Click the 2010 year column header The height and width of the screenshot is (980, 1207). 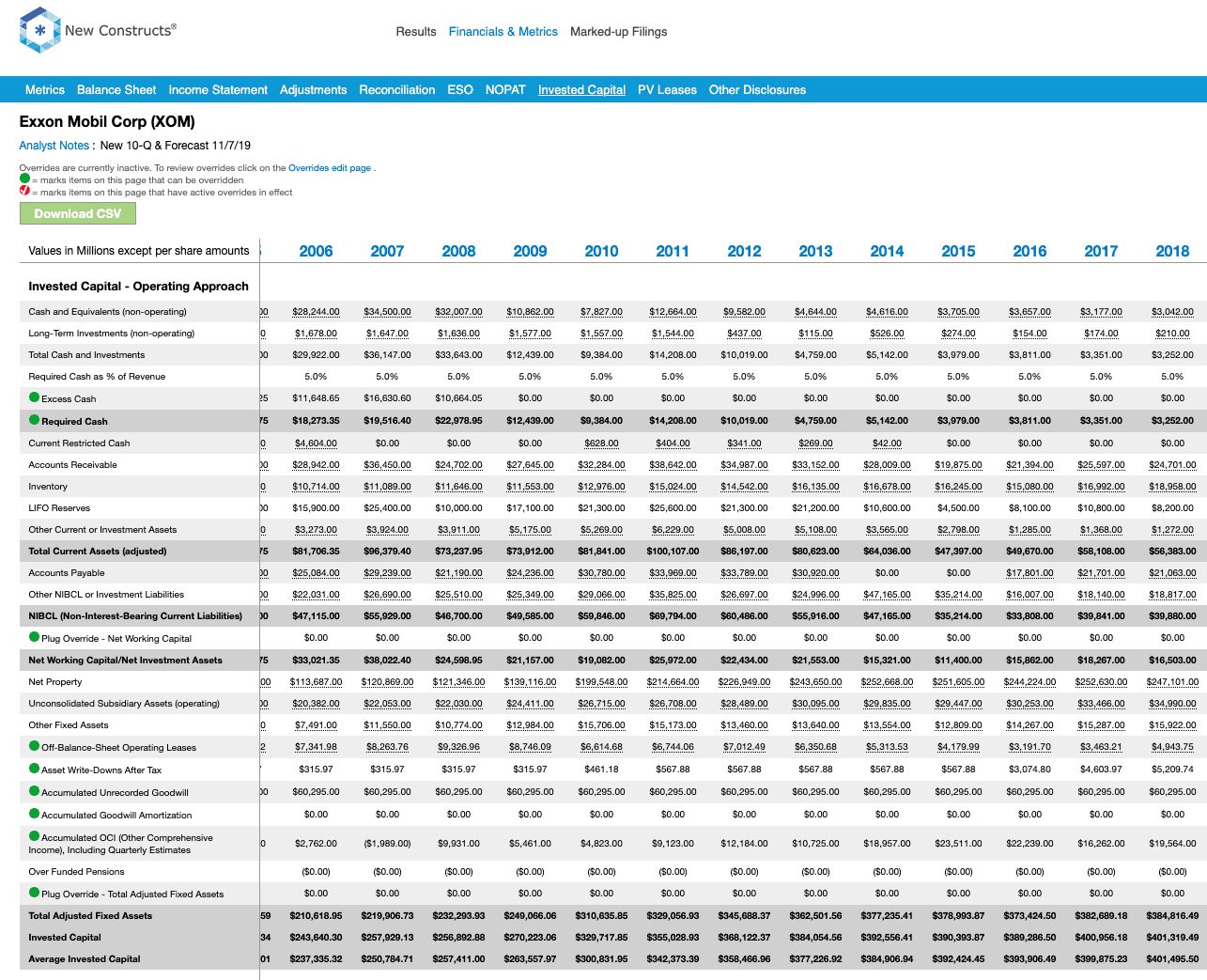pos(601,251)
